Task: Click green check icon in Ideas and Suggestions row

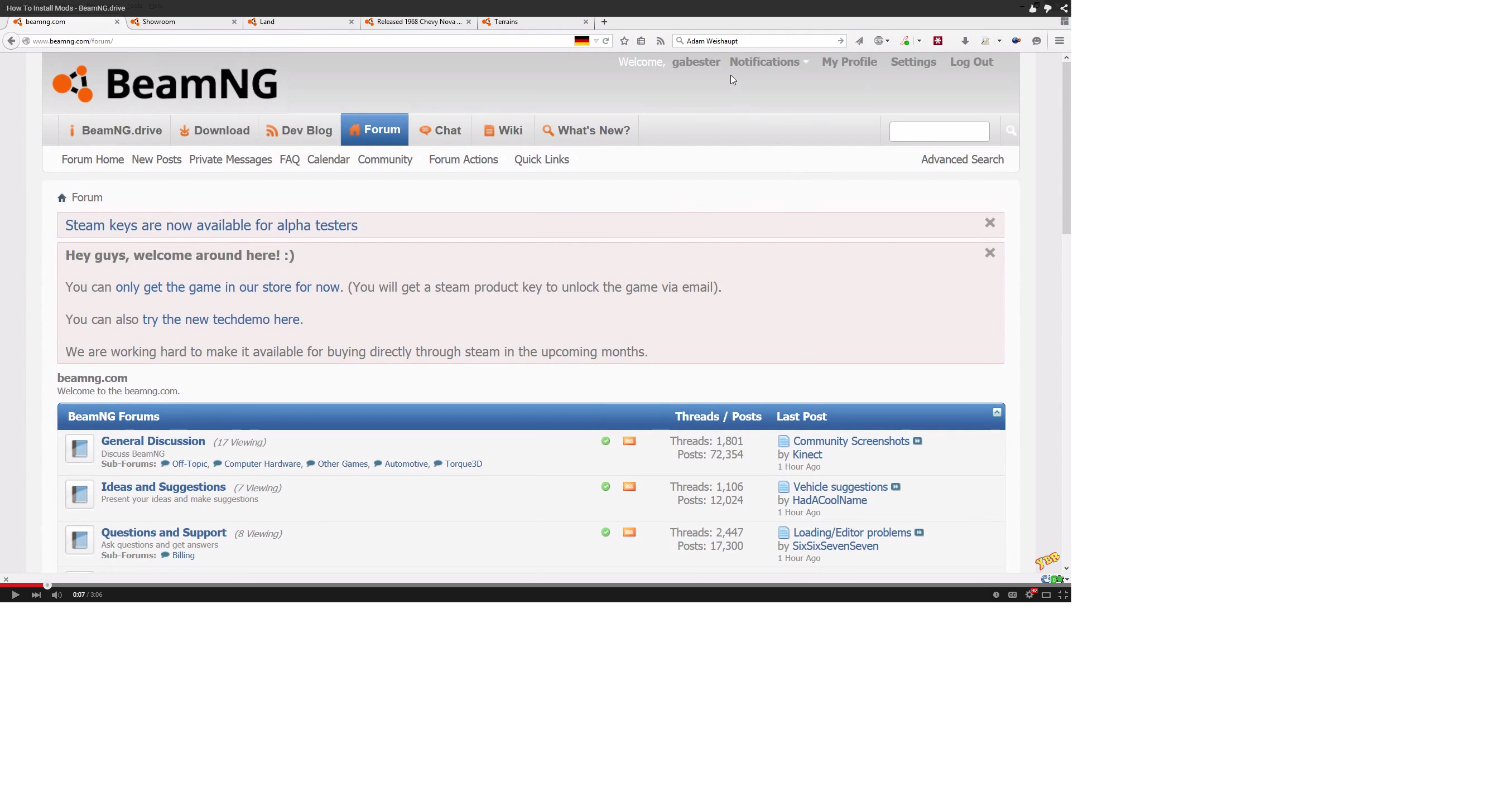Action: [x=605, y=487]
